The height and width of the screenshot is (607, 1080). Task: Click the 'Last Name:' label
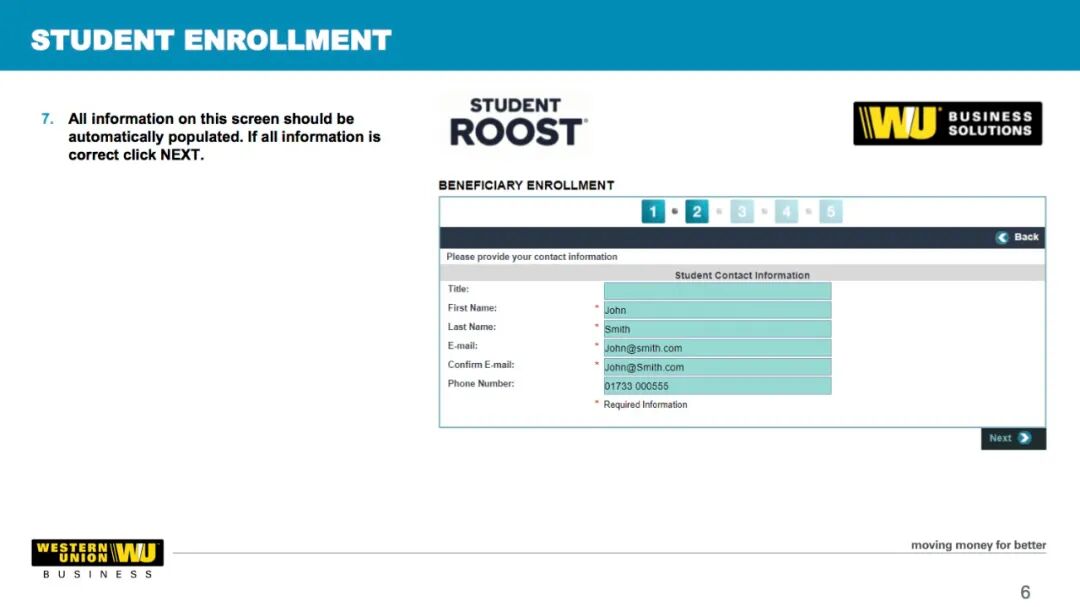472,327
